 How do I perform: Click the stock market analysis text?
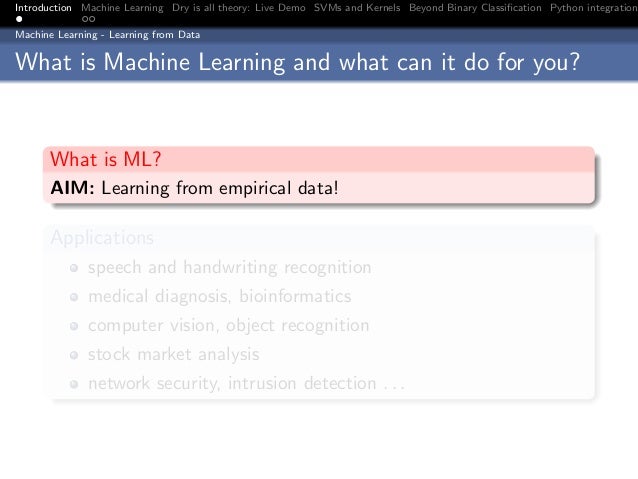[173, 355]
